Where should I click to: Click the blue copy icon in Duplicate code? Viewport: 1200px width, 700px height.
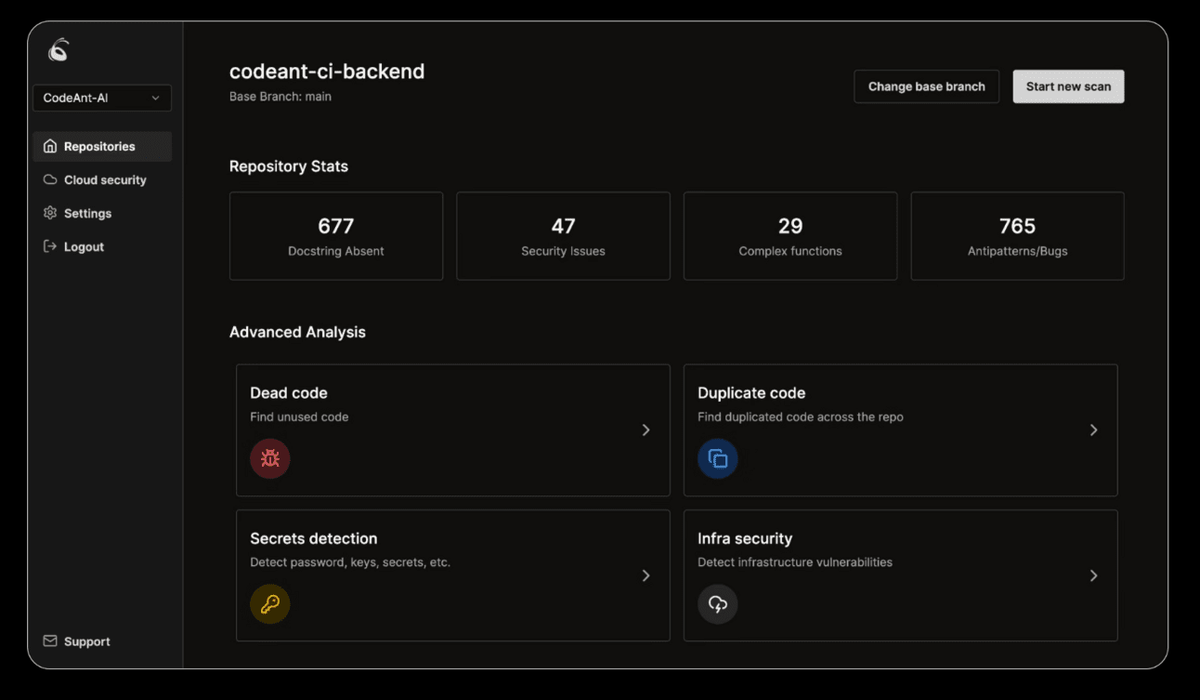[x=718, y=459]
